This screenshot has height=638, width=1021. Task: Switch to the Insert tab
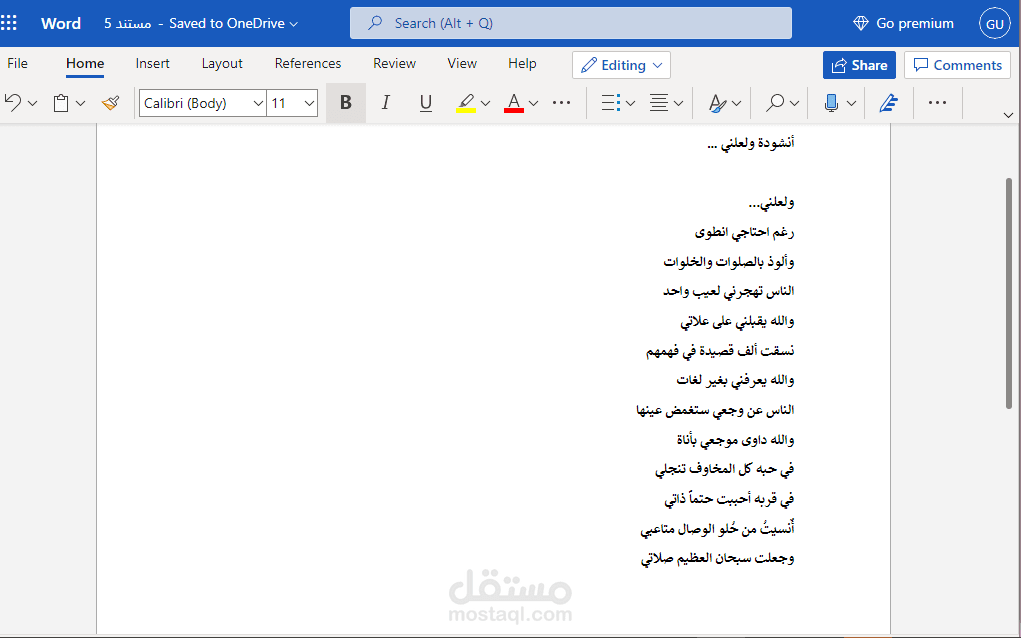(152, 64)
